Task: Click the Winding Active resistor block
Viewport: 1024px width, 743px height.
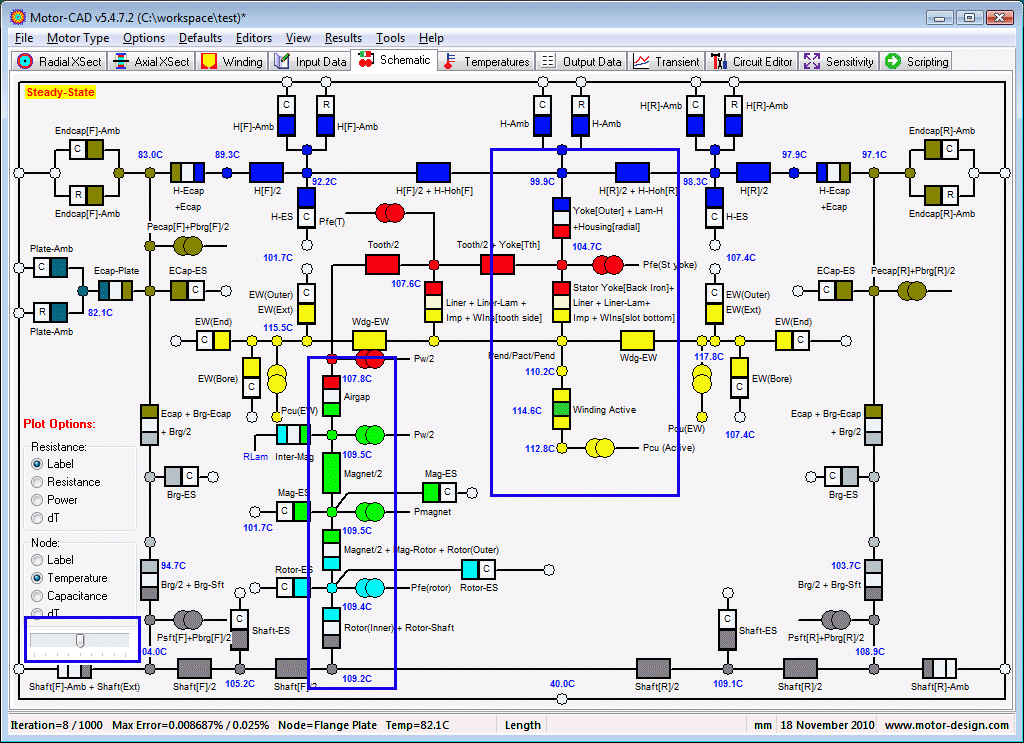Action: click(562, 409)
